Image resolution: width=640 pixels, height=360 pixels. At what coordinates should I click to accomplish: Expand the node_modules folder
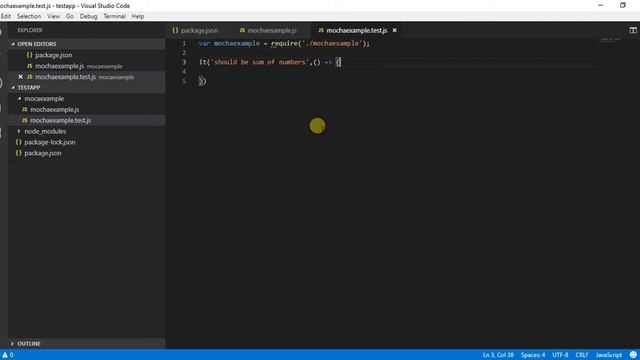[x=45, y=131]
